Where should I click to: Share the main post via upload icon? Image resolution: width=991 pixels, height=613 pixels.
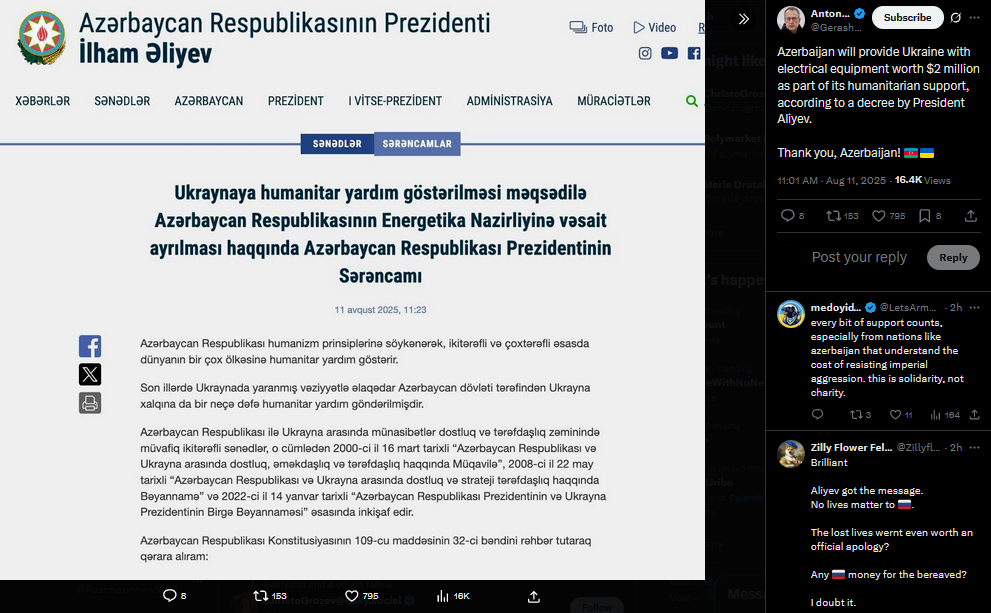[x=971, y=216]
